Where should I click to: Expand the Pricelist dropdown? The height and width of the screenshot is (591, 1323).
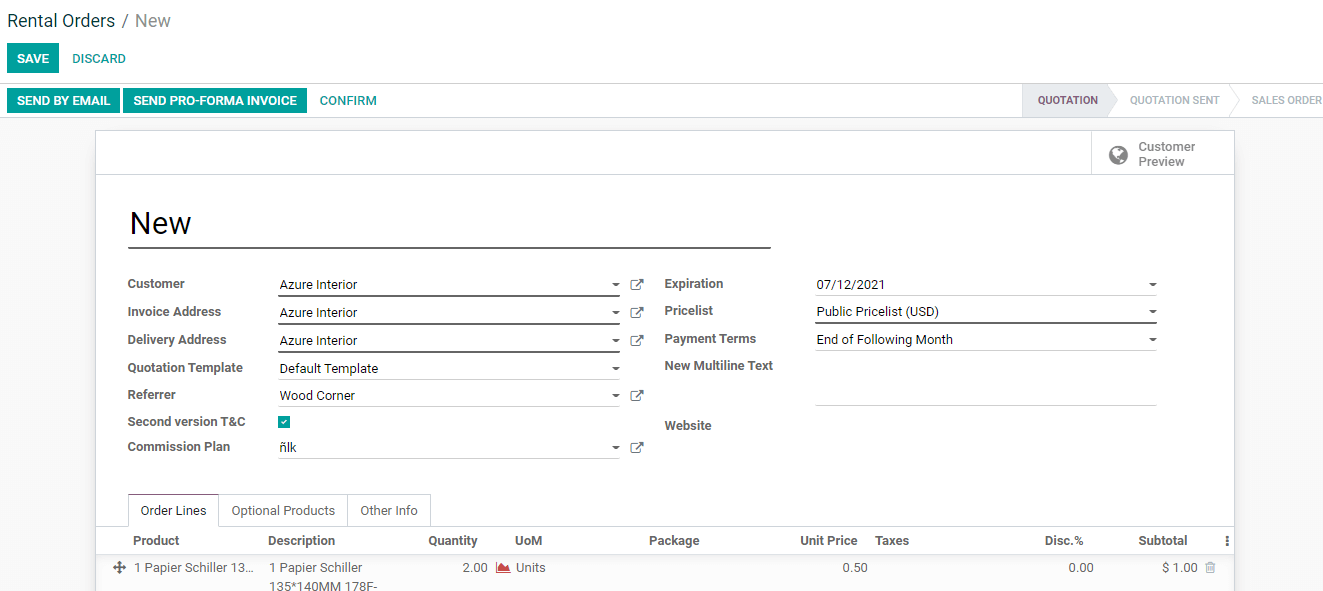click(x=1153, y=312)
